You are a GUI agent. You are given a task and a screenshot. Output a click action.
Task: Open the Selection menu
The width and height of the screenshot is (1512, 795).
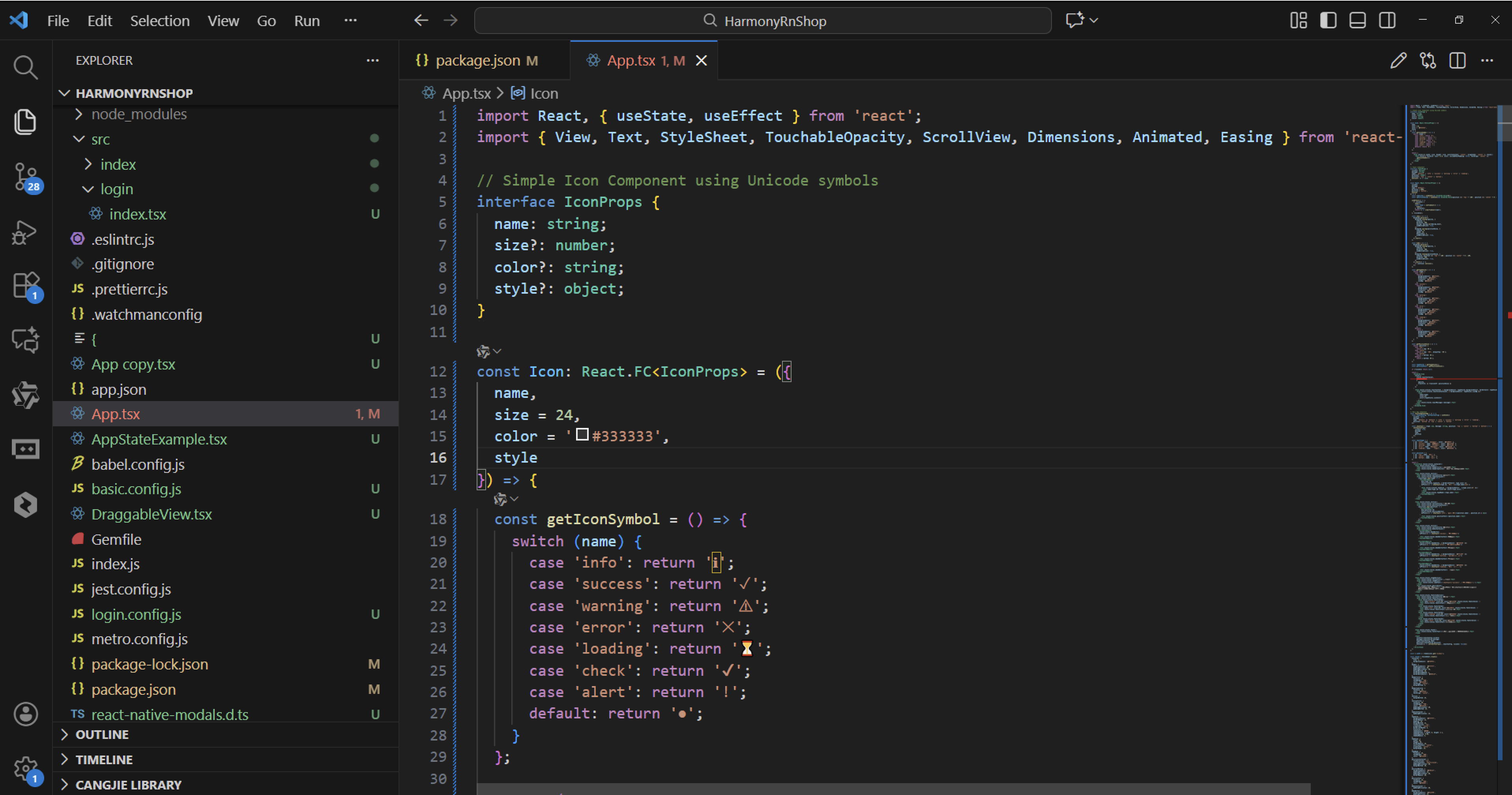[x=160, y=21]
